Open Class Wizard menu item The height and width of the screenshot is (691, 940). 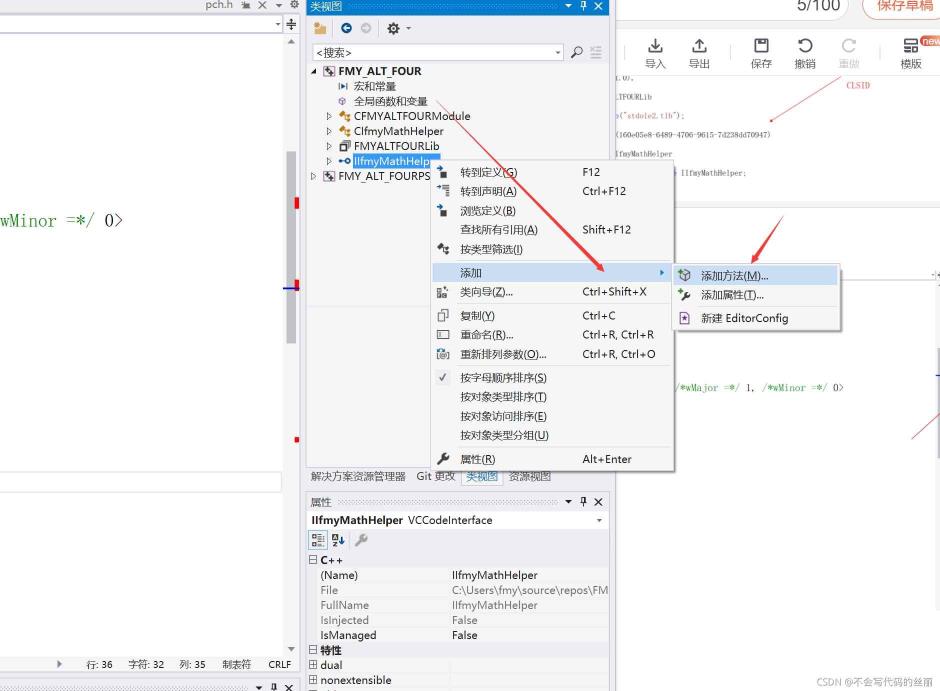click(552, 292)
